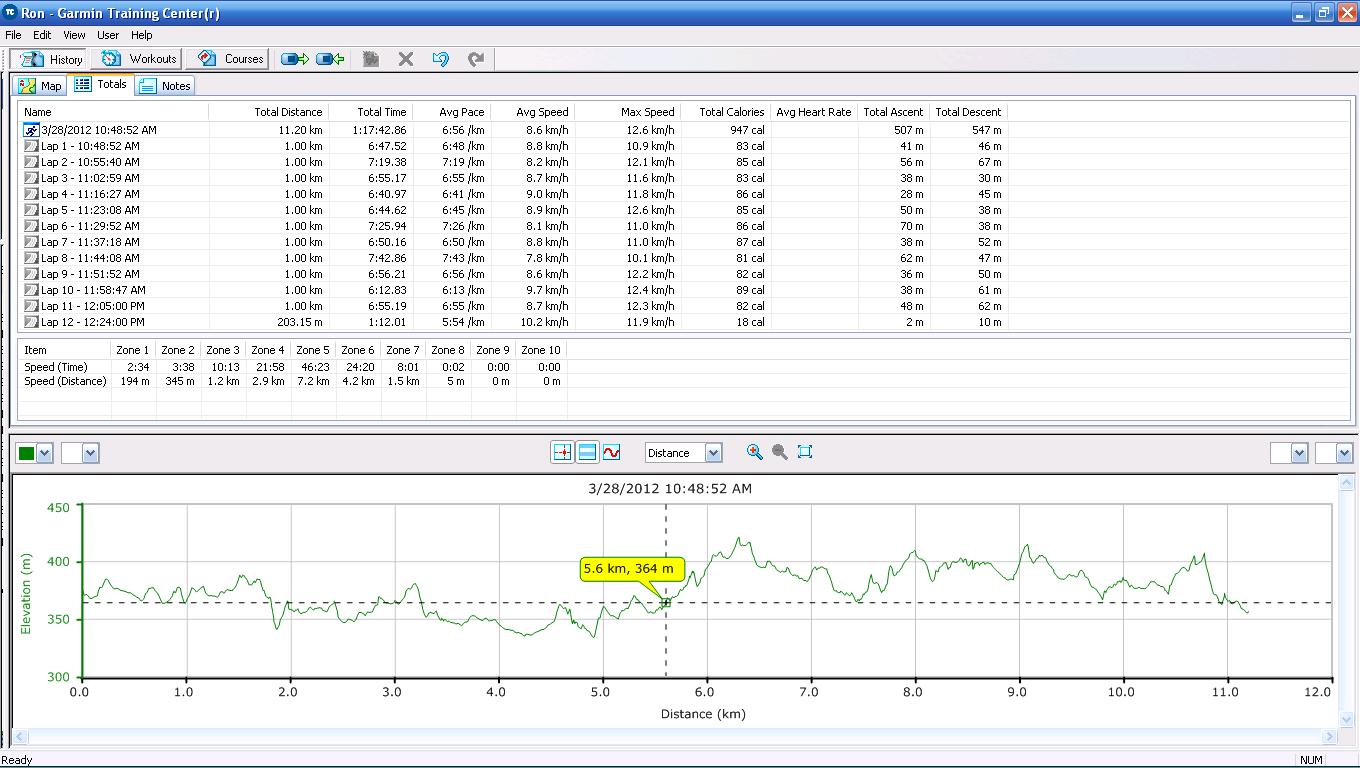Click the graph horizontal scrollbar left arrow

point(20,737)
